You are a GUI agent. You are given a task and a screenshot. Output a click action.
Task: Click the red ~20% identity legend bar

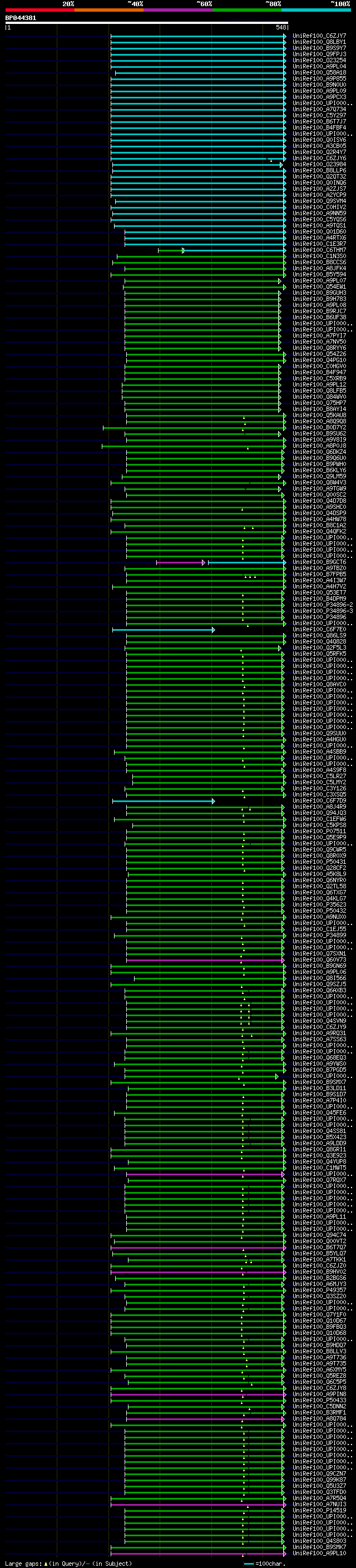39,10
